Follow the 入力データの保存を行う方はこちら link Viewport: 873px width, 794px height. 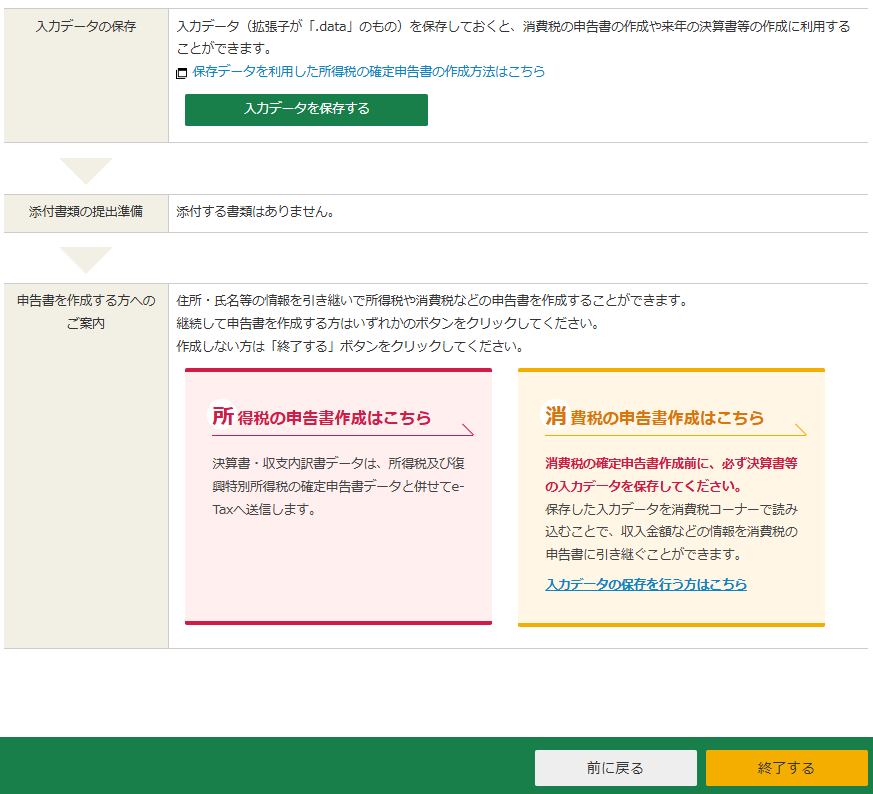(646, 584)
